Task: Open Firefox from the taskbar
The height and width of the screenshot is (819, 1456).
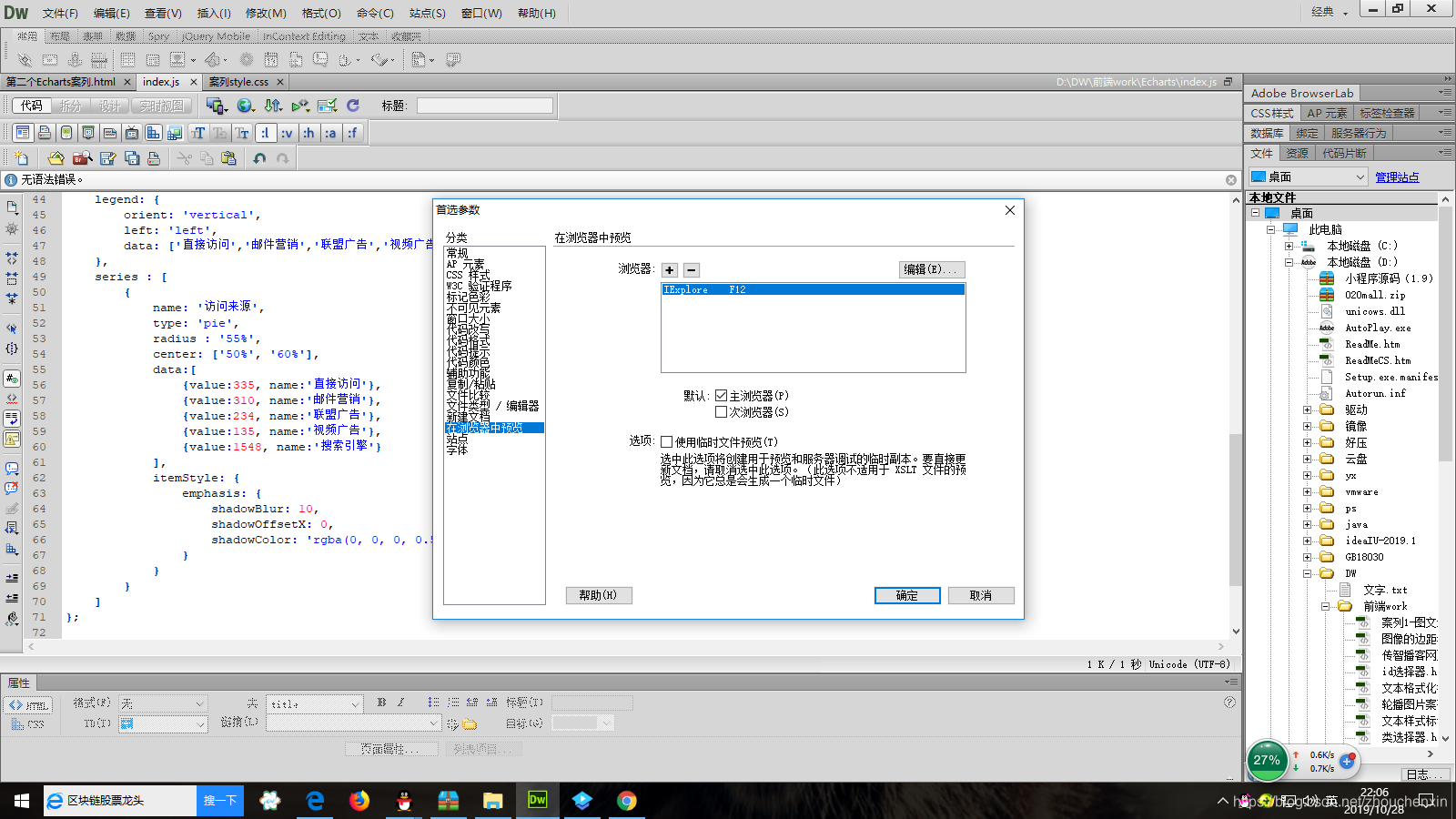Action: (x=359, y=801)
